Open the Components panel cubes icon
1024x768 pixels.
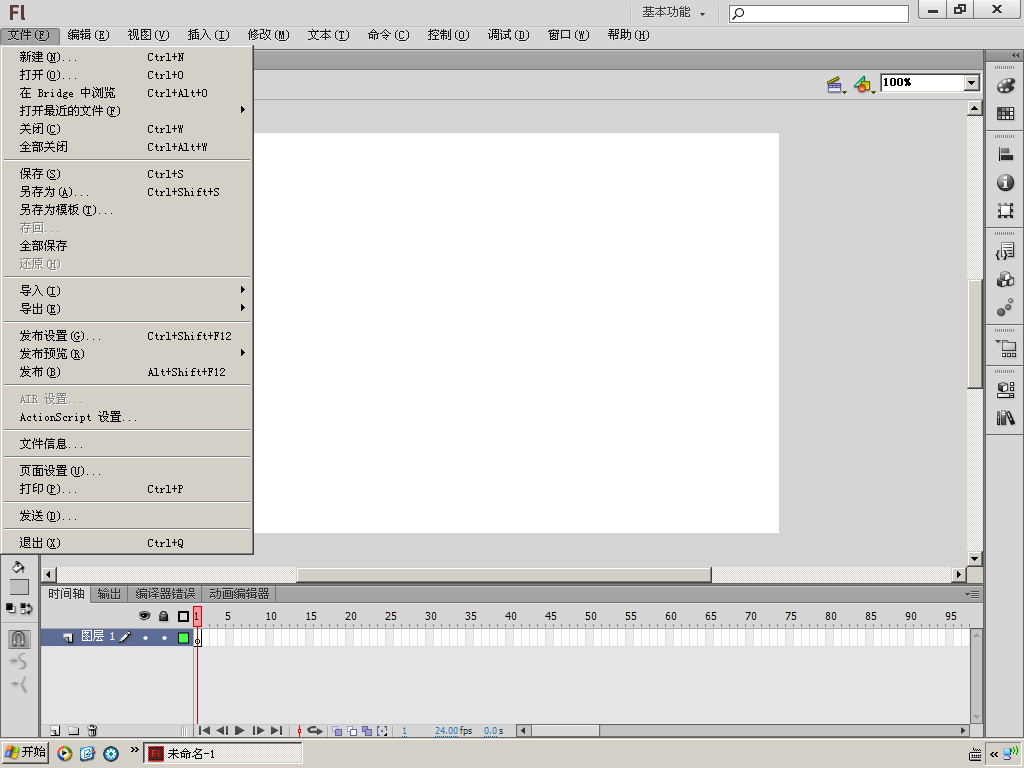[x=1006, y=280]
